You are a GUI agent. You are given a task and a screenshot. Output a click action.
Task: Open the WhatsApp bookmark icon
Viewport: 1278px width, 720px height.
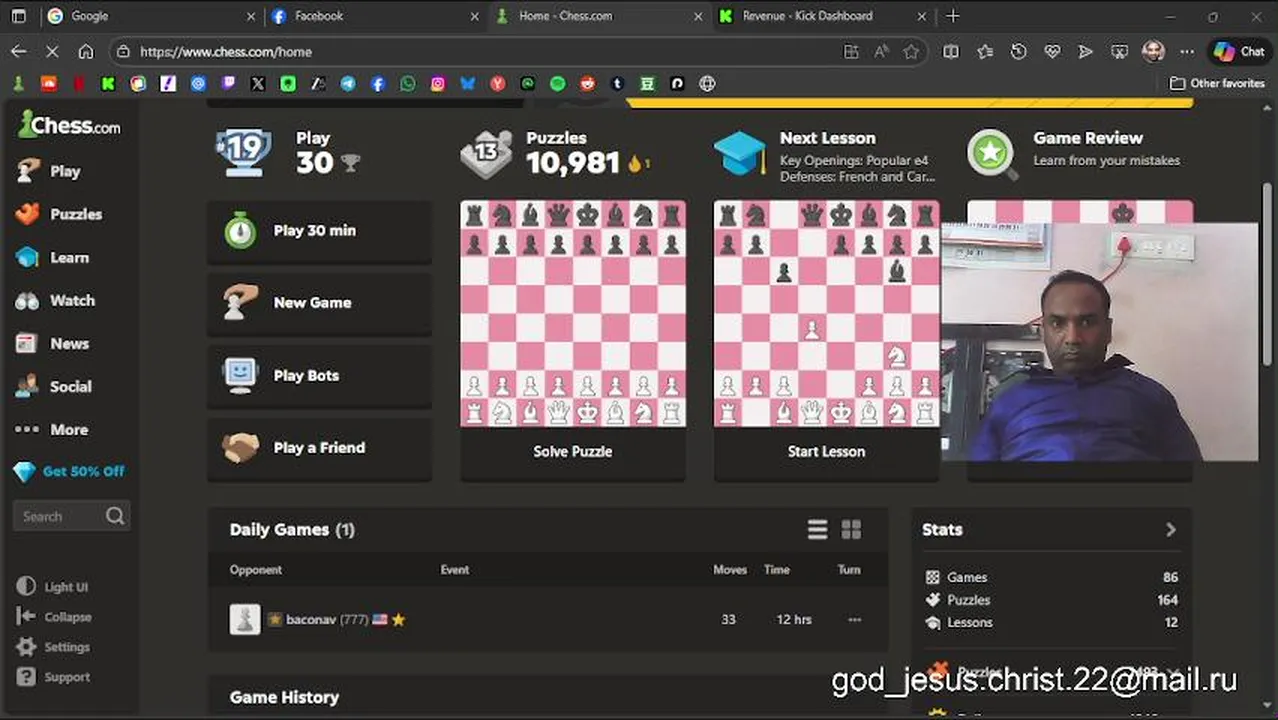coord(408,84)
